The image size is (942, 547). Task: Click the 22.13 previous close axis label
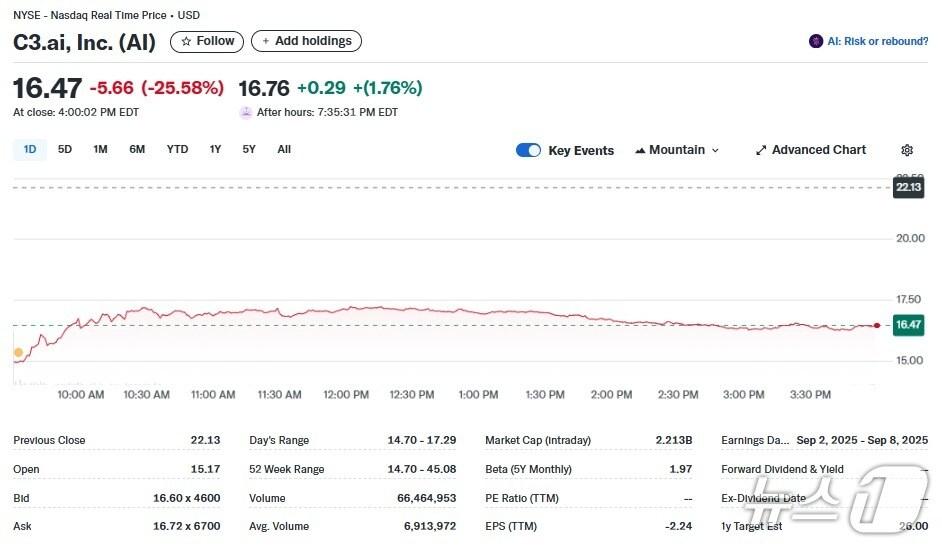point(908,187)
